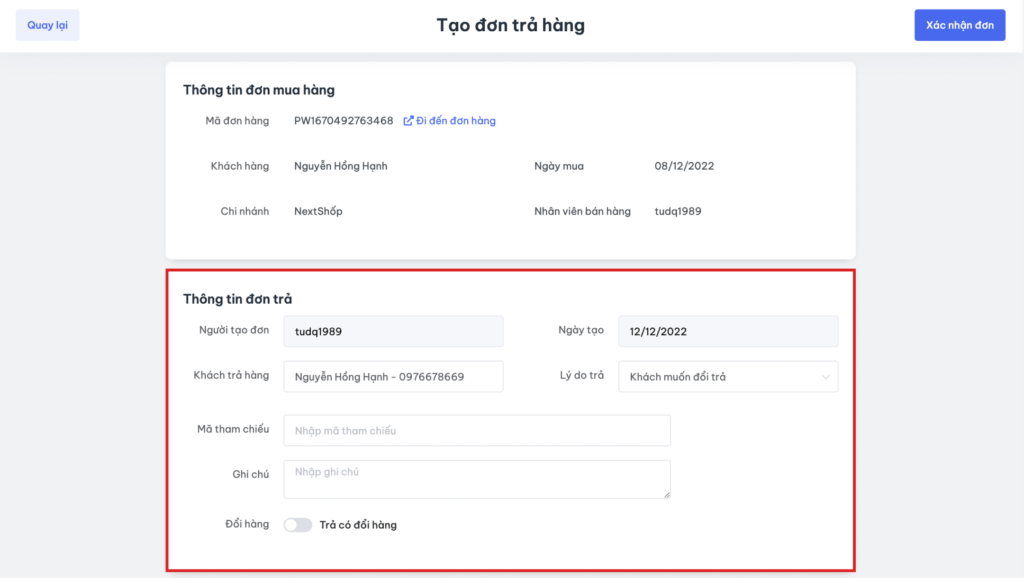
Task: Click into the Ghi chú text area
Action: point(477,478)
